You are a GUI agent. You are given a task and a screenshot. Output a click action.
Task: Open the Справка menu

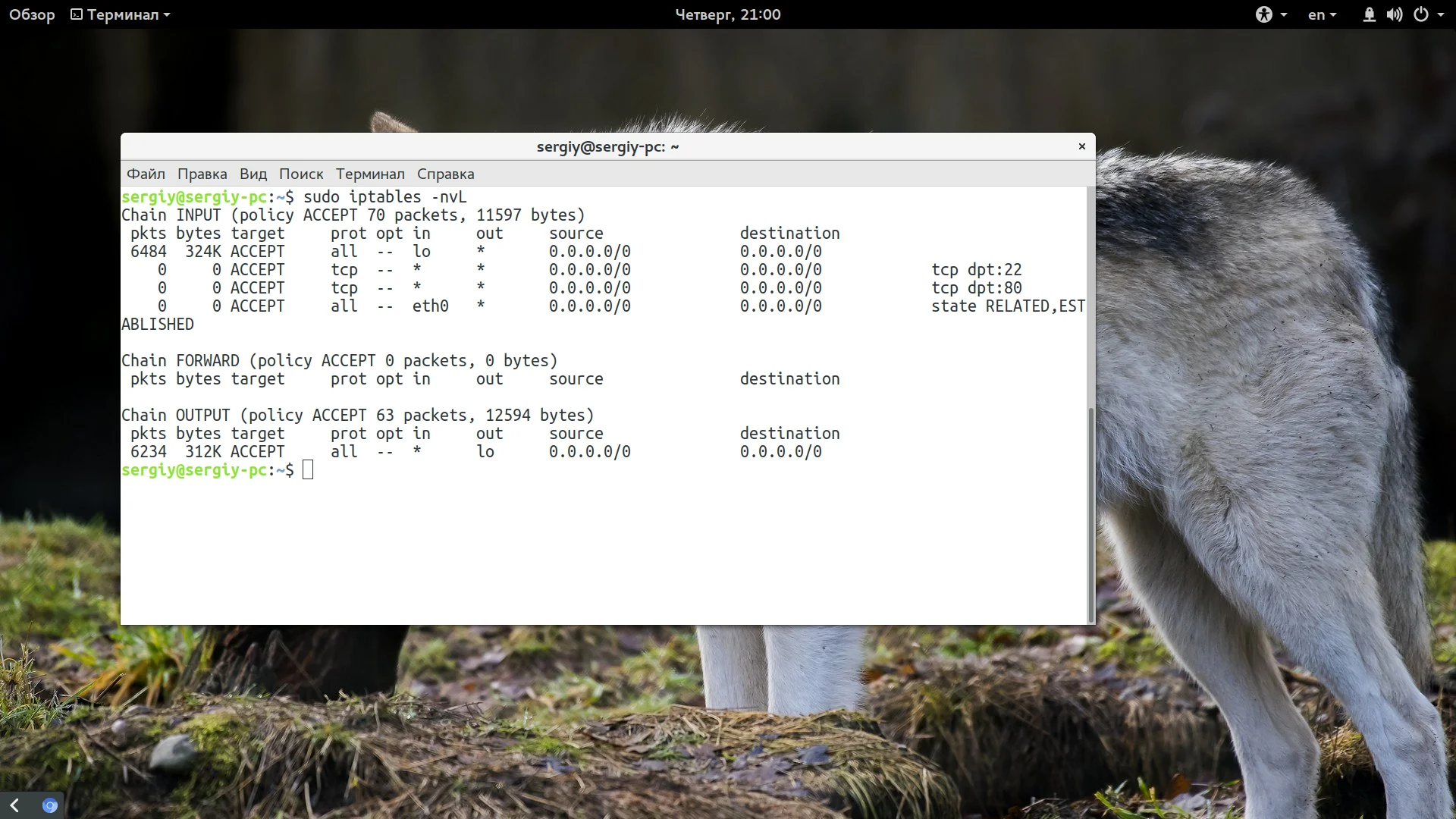(x=445, y=174)
